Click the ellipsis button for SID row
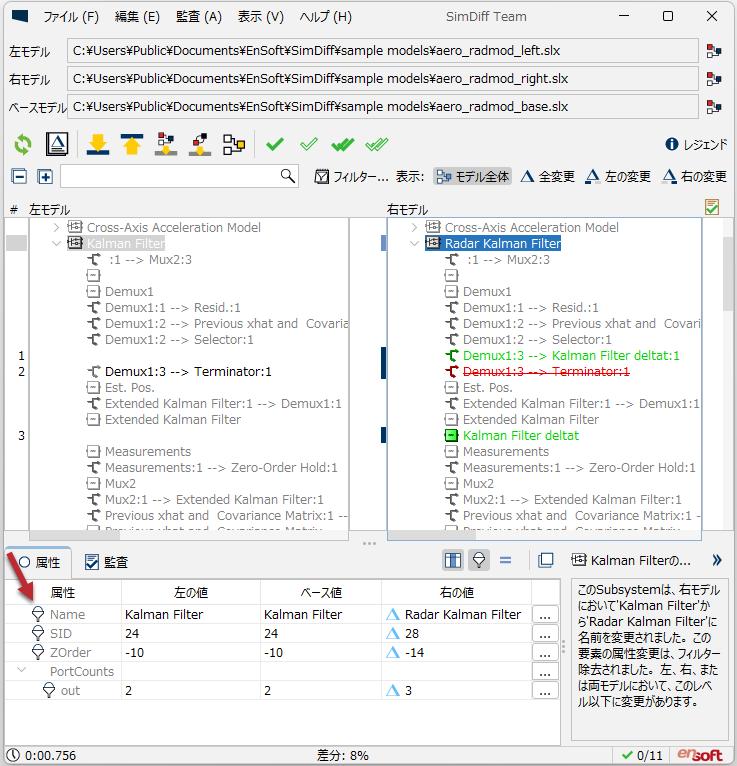This screenshot has height=766, width=737. [x=545, y=634]
